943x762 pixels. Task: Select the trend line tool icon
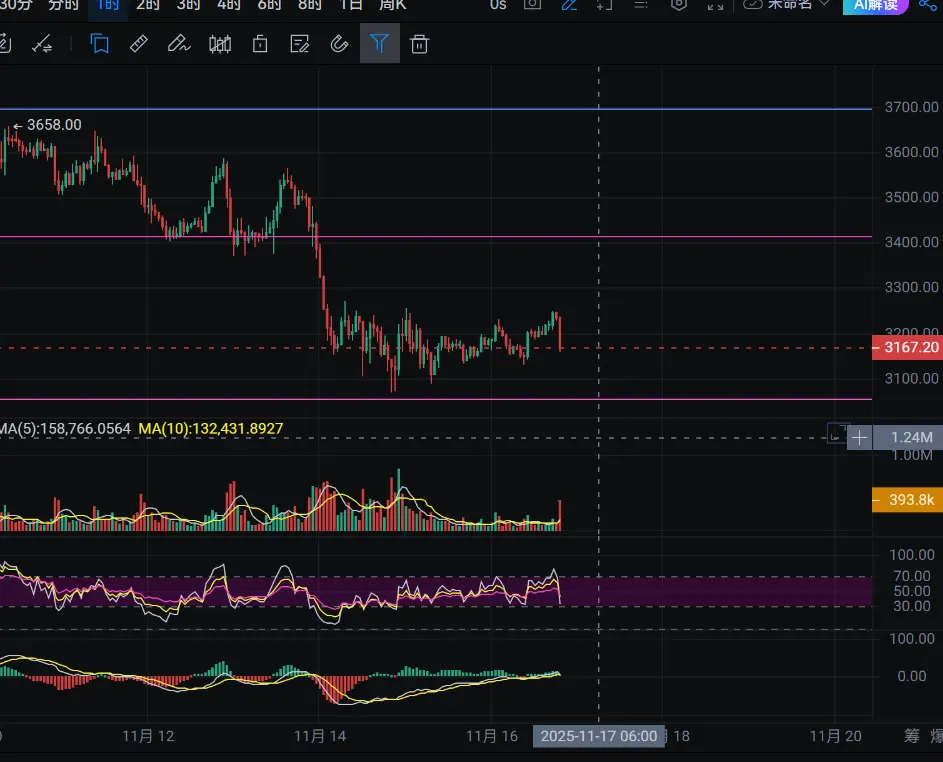pyautogui.click(x=42, y=44)
